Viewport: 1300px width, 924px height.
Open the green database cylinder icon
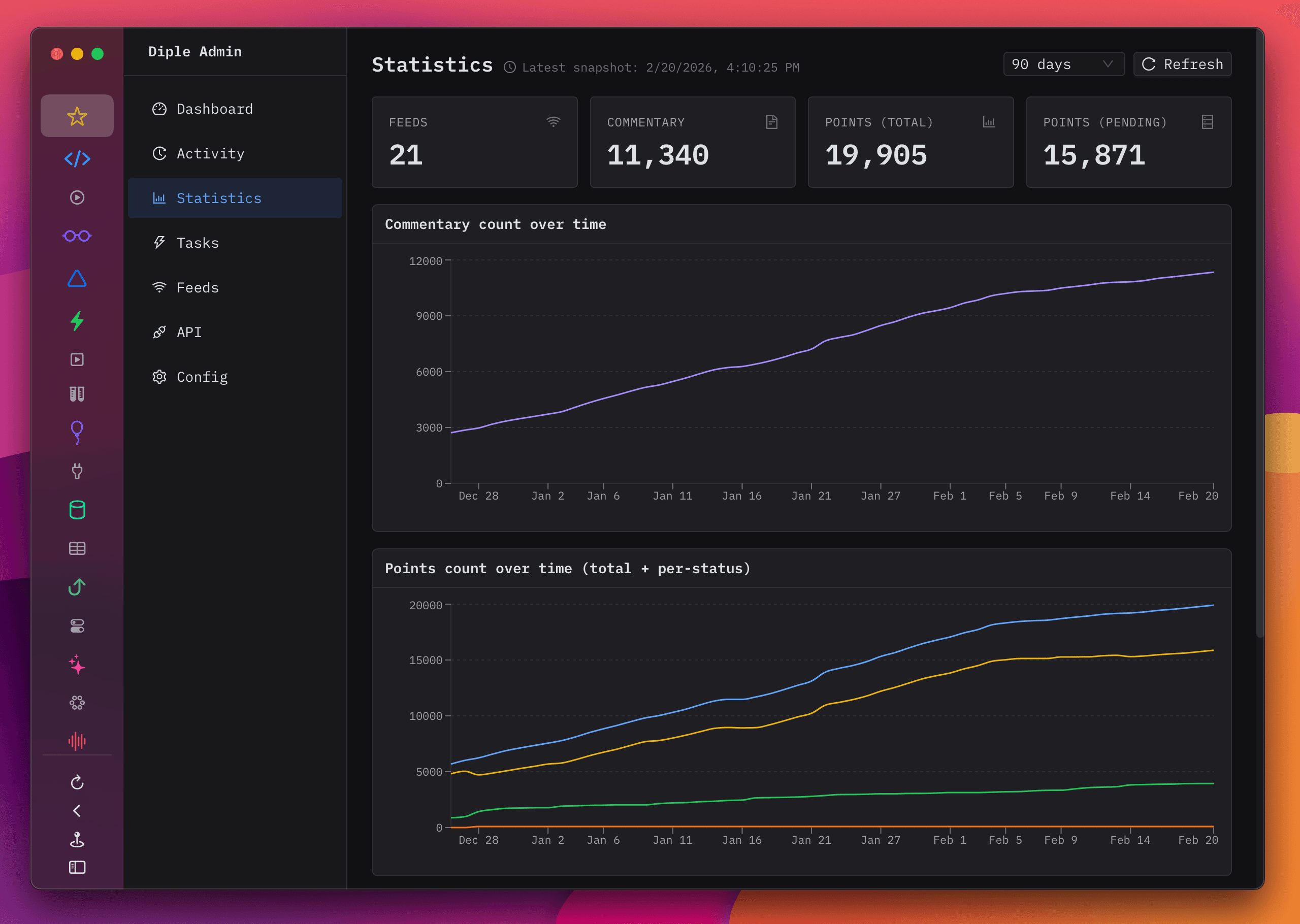click(77, 510)
